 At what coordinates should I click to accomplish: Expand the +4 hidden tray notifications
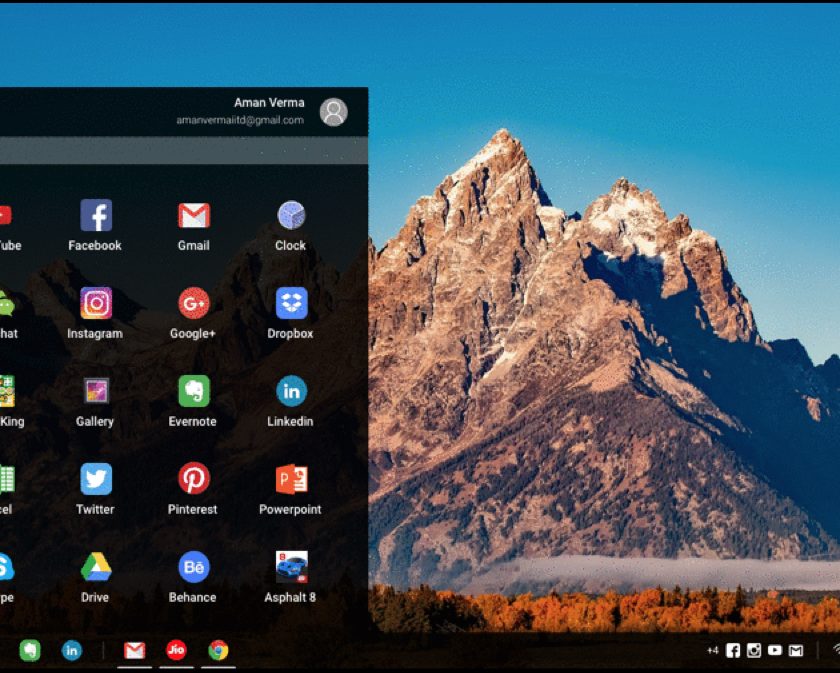click(712, 651)
